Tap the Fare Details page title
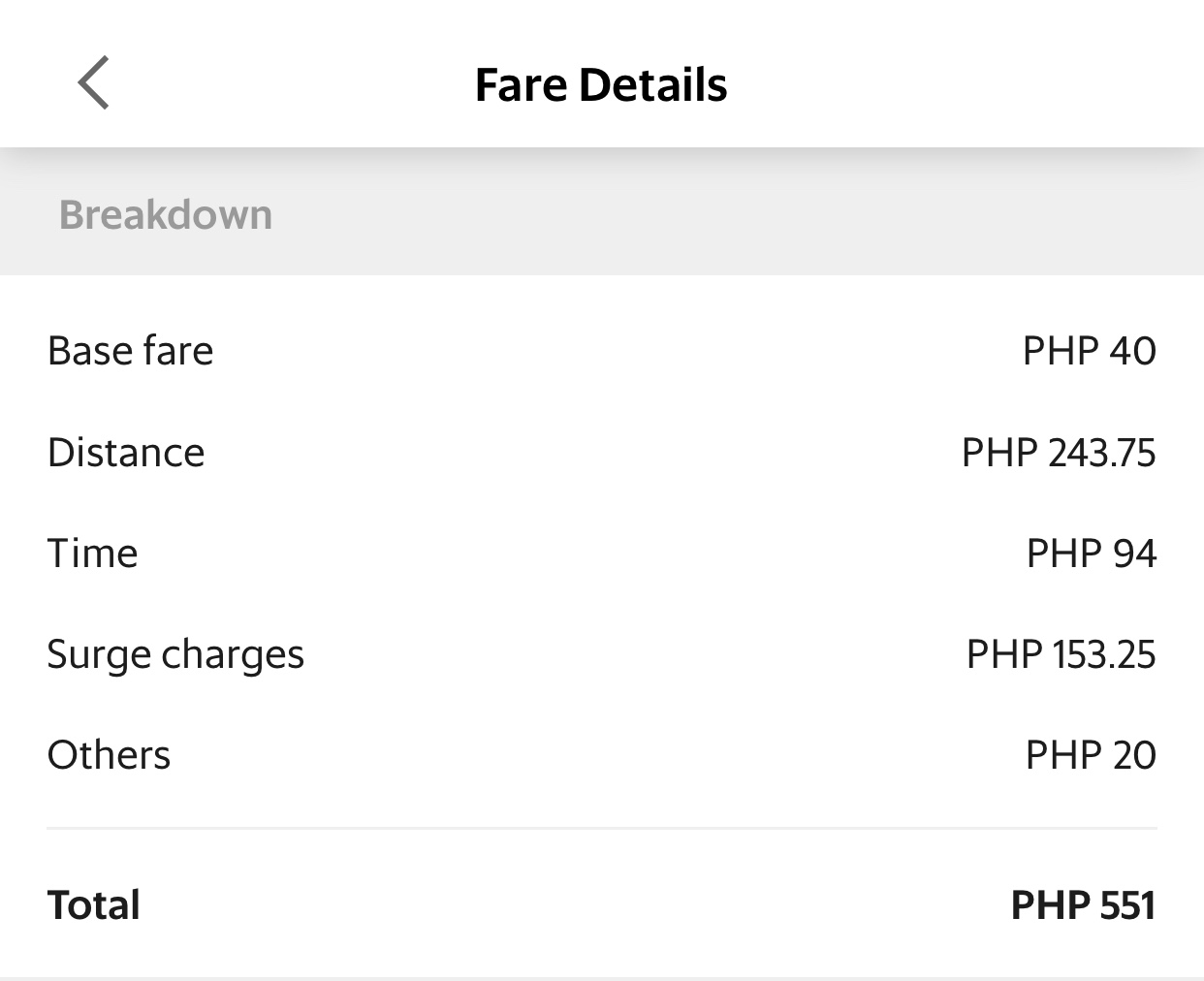The width and height of the screenshot is (1204, 981). click(601, 85)
